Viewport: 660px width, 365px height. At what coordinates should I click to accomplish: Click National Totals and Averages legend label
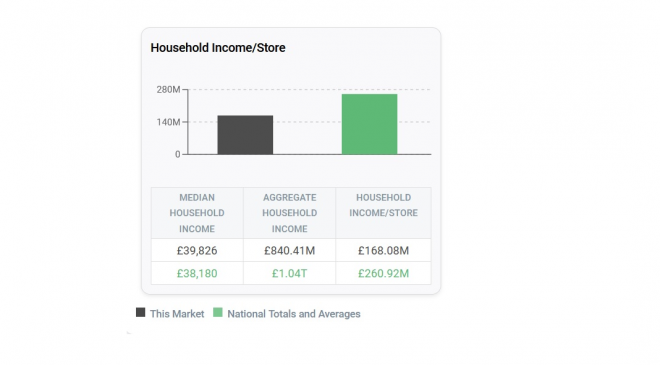(x=294, y=314)
